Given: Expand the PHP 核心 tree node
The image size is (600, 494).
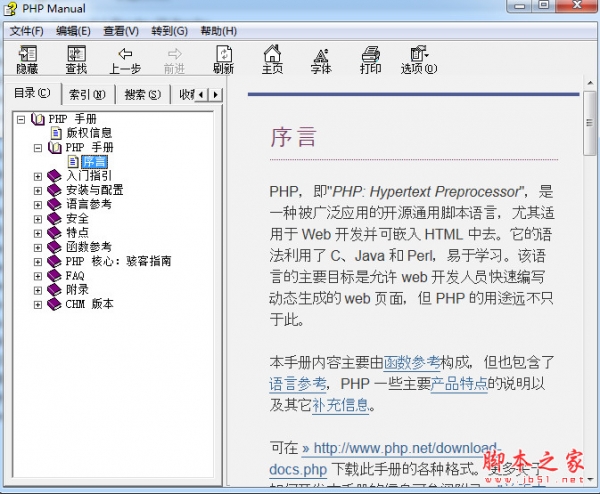Looking at the screenshot, I should 38,262.
